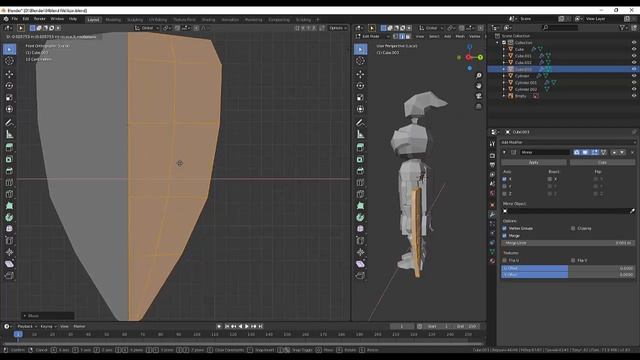Jump to the timeline start frame
Screen dimensions: 640x360
click(227, 327)
